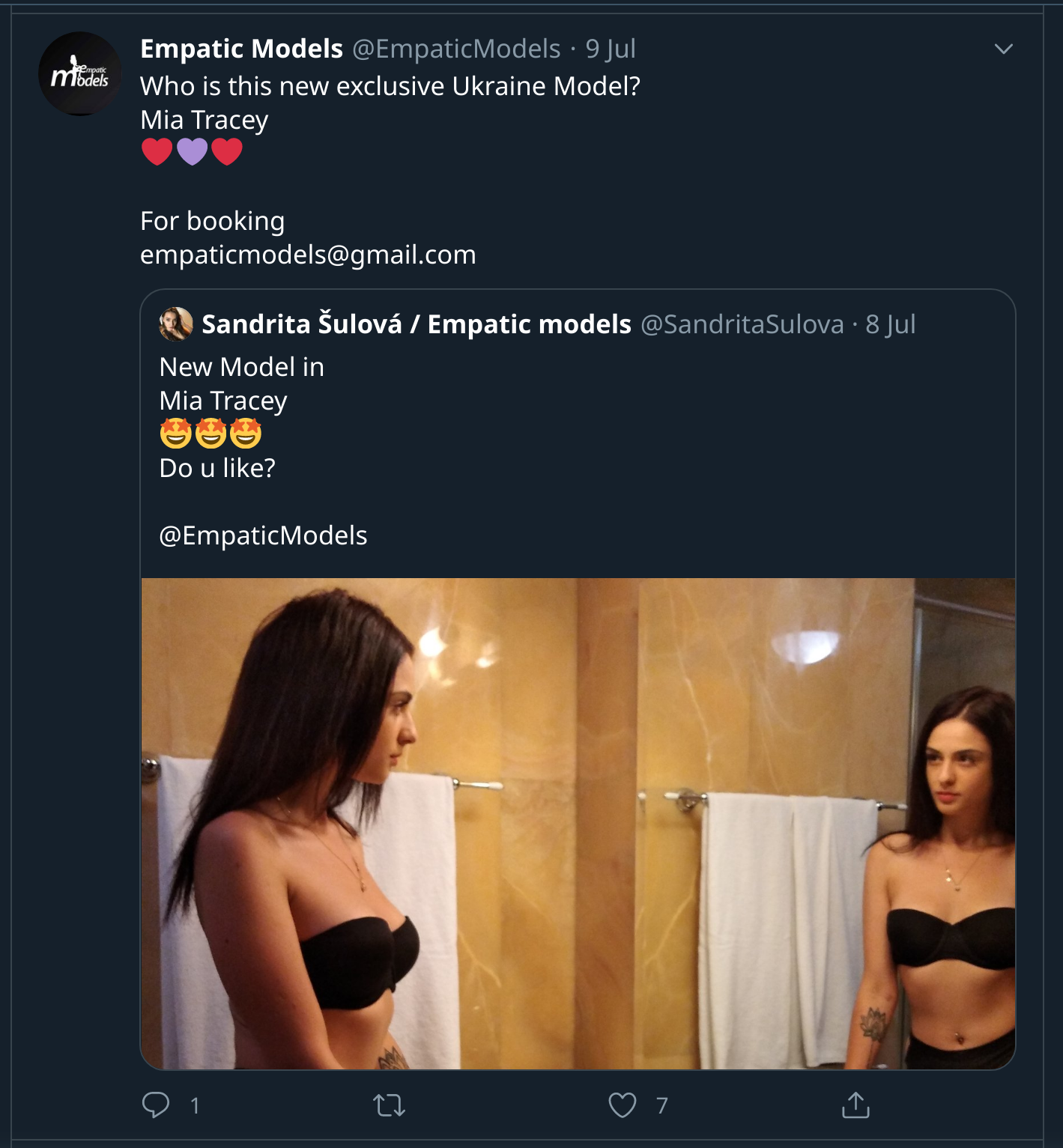Click the share tweet icon

(855, 1105)
